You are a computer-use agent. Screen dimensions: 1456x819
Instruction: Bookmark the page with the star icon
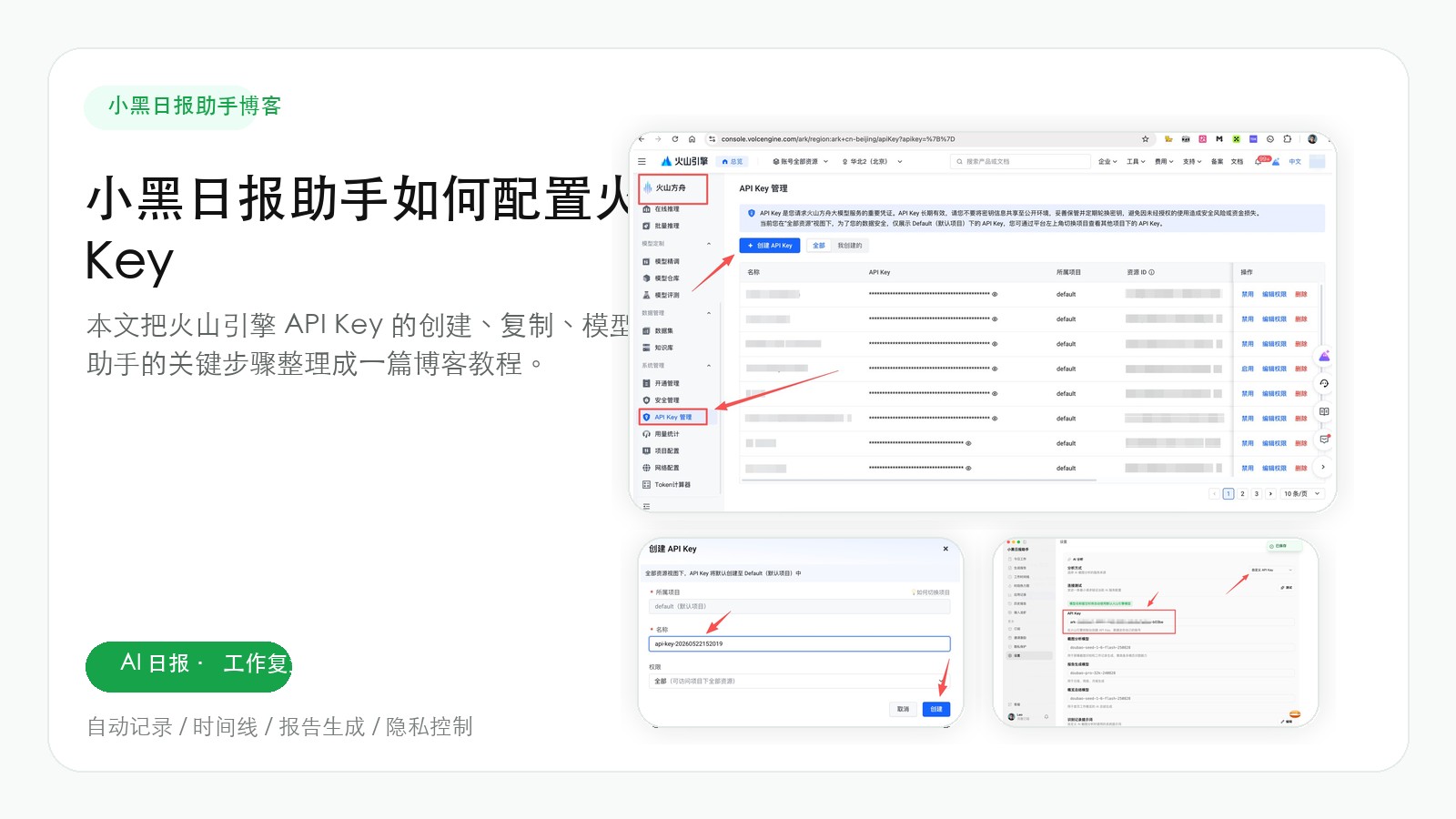click(1145, 139)
